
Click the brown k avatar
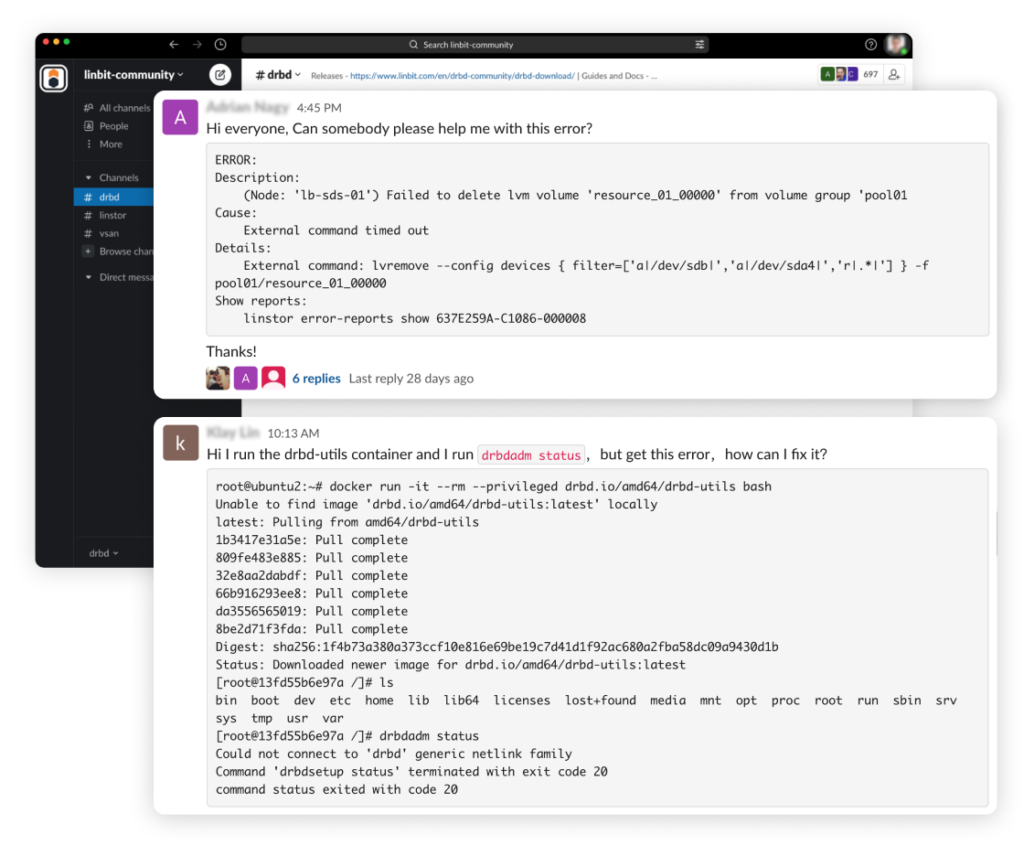180,443
